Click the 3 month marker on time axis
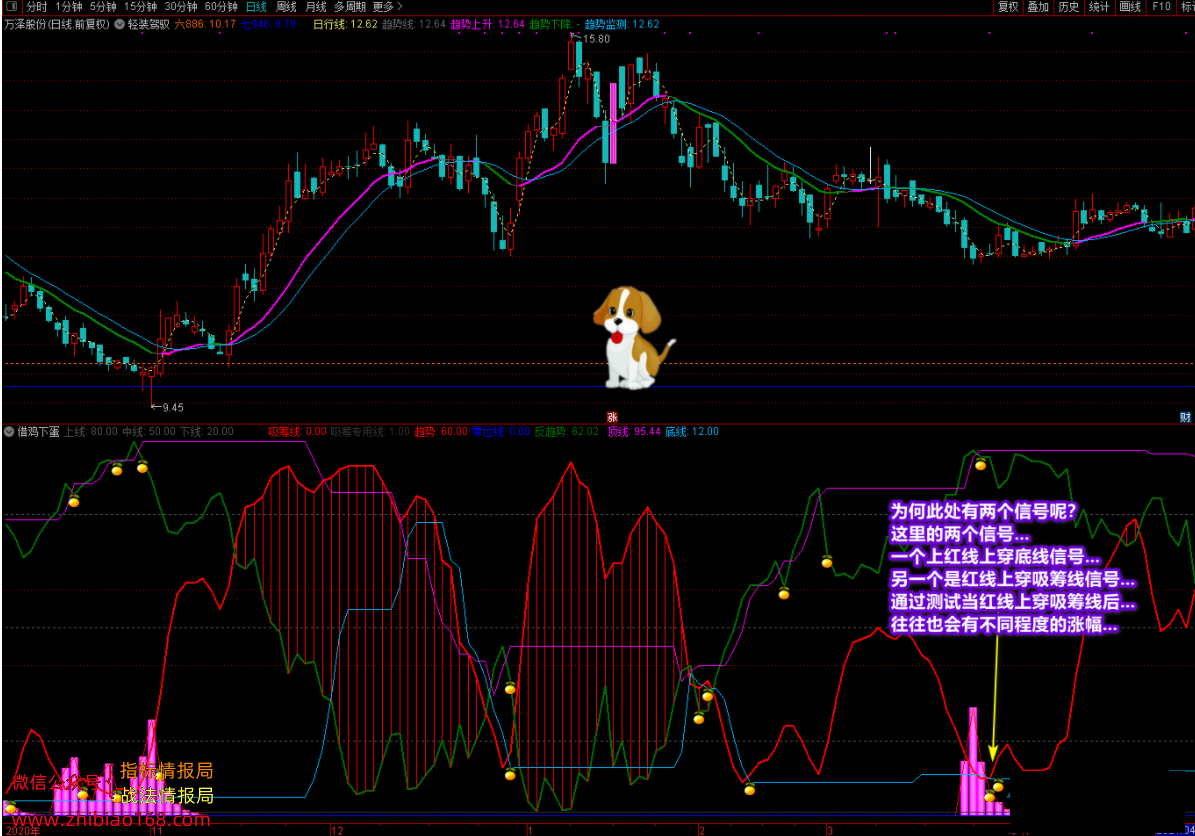 coord(830,830)
